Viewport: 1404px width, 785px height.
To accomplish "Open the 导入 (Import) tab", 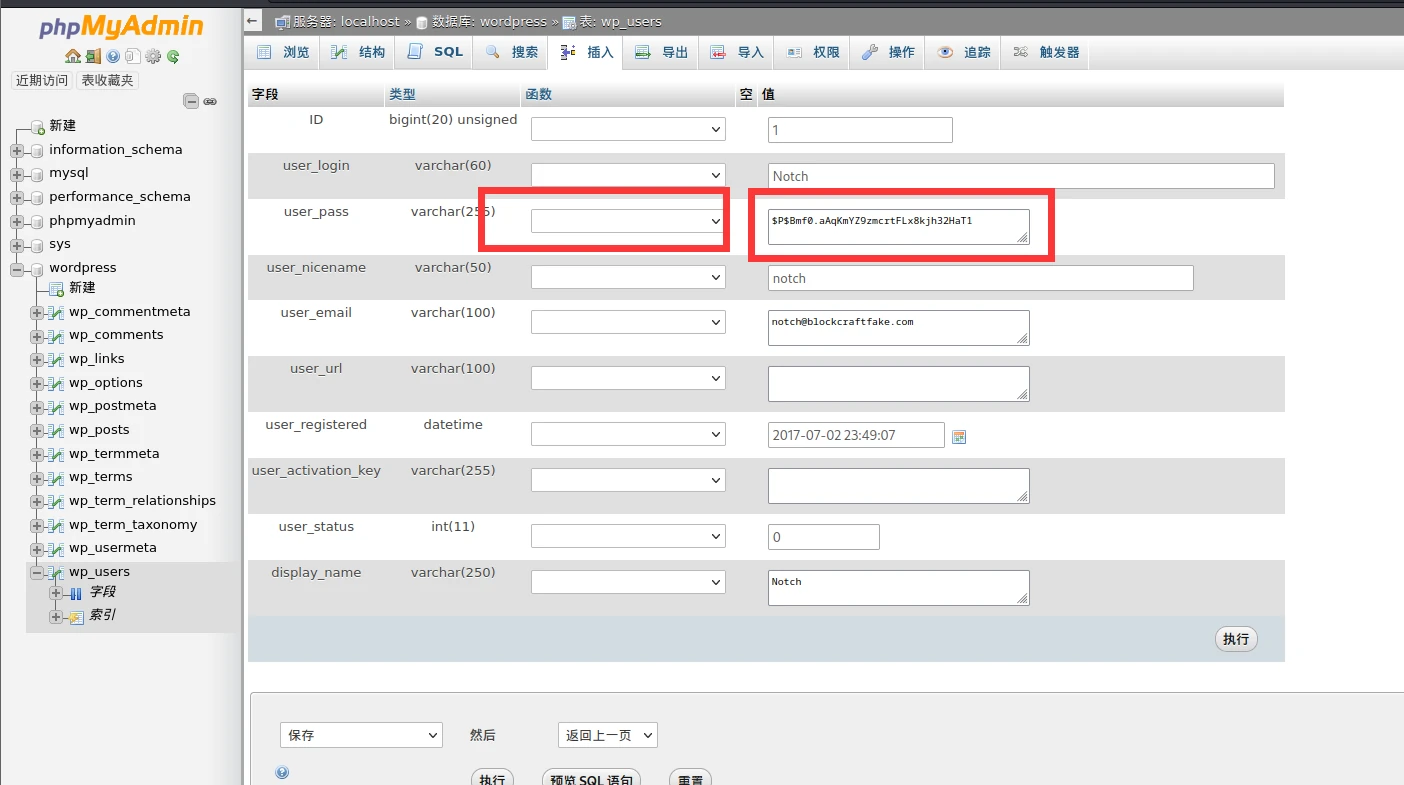I will pyautogui.click(x=737, y=52).
